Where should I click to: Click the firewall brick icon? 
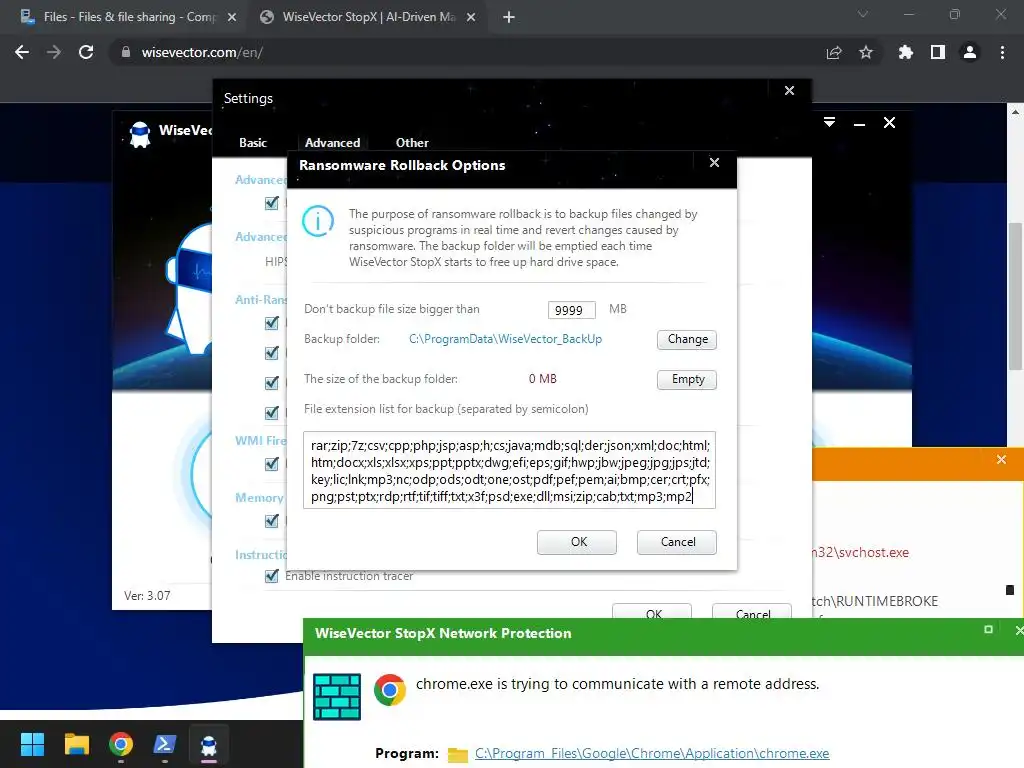click(337, 697)
